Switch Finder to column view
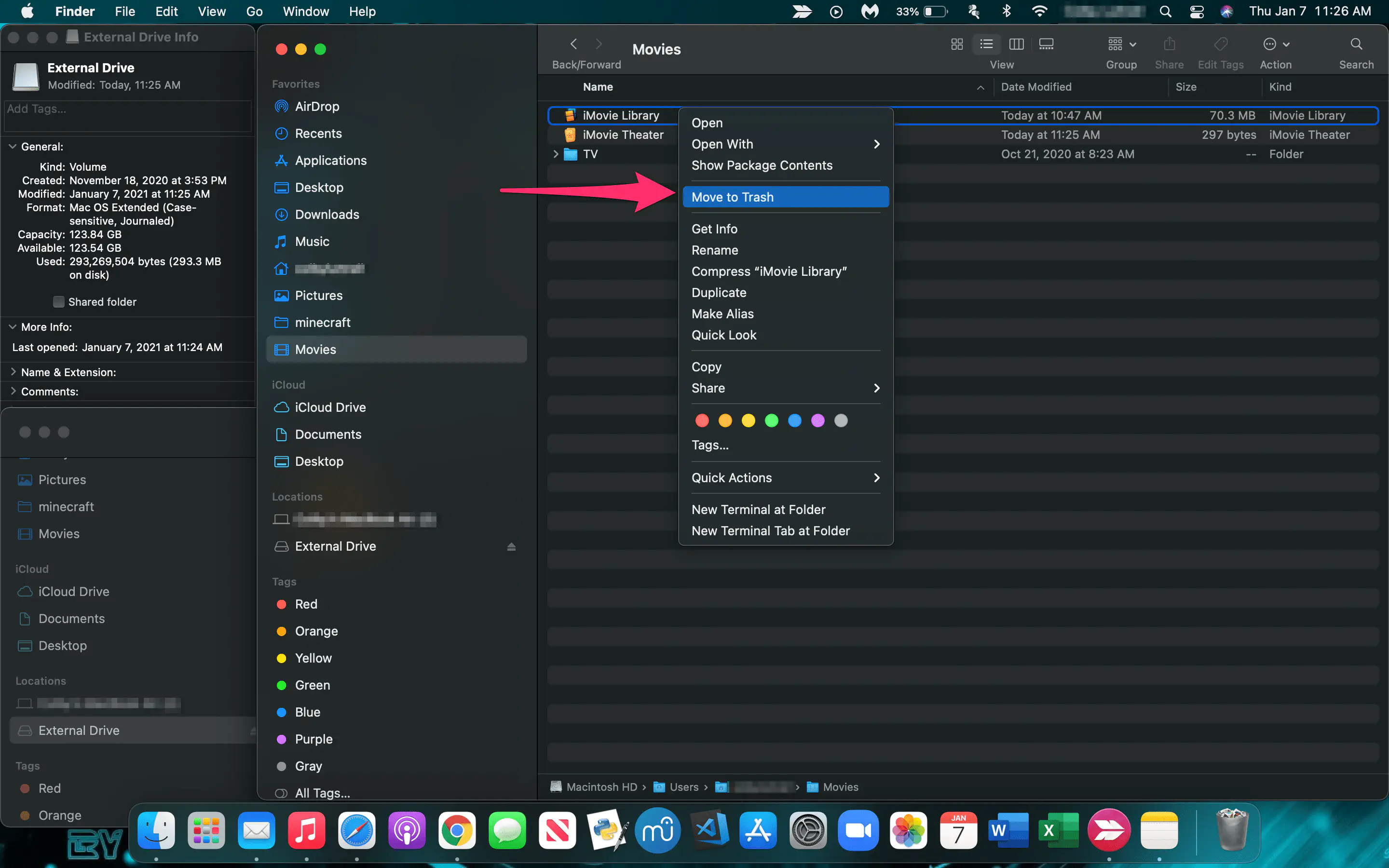 click(x=1017, y=44)
